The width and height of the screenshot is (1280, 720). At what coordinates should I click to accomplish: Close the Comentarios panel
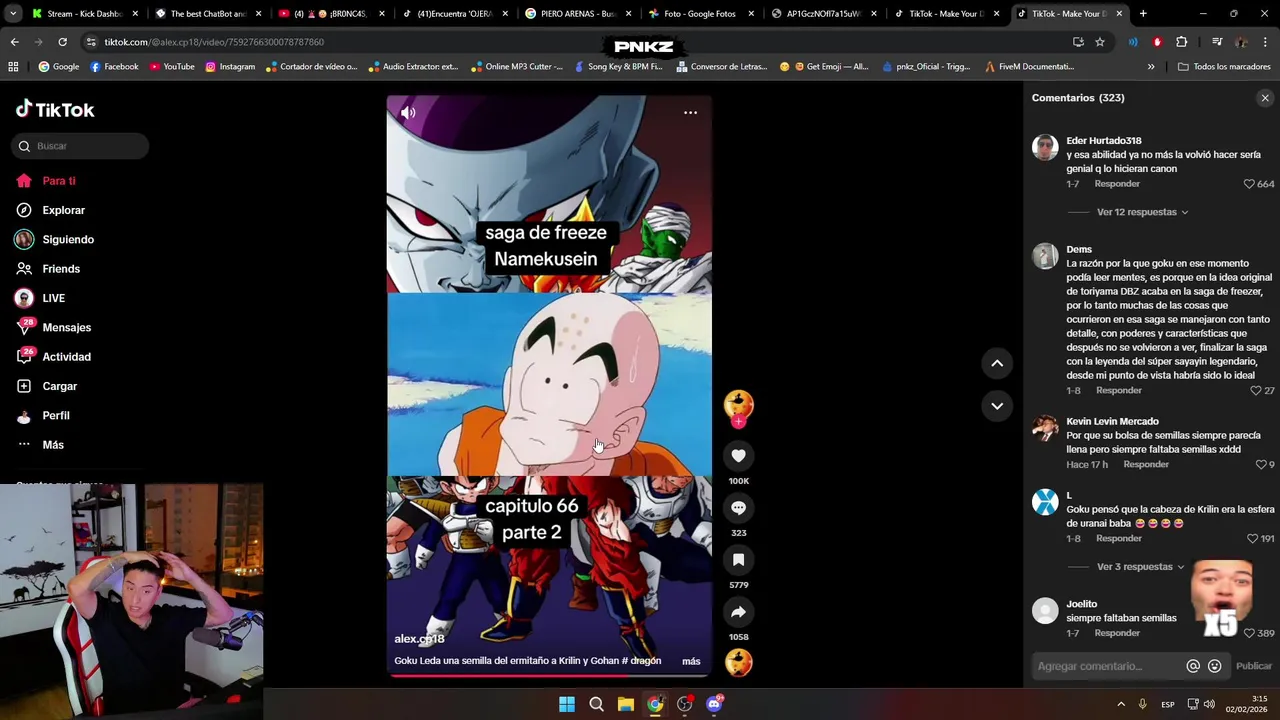pos(1265,98)
